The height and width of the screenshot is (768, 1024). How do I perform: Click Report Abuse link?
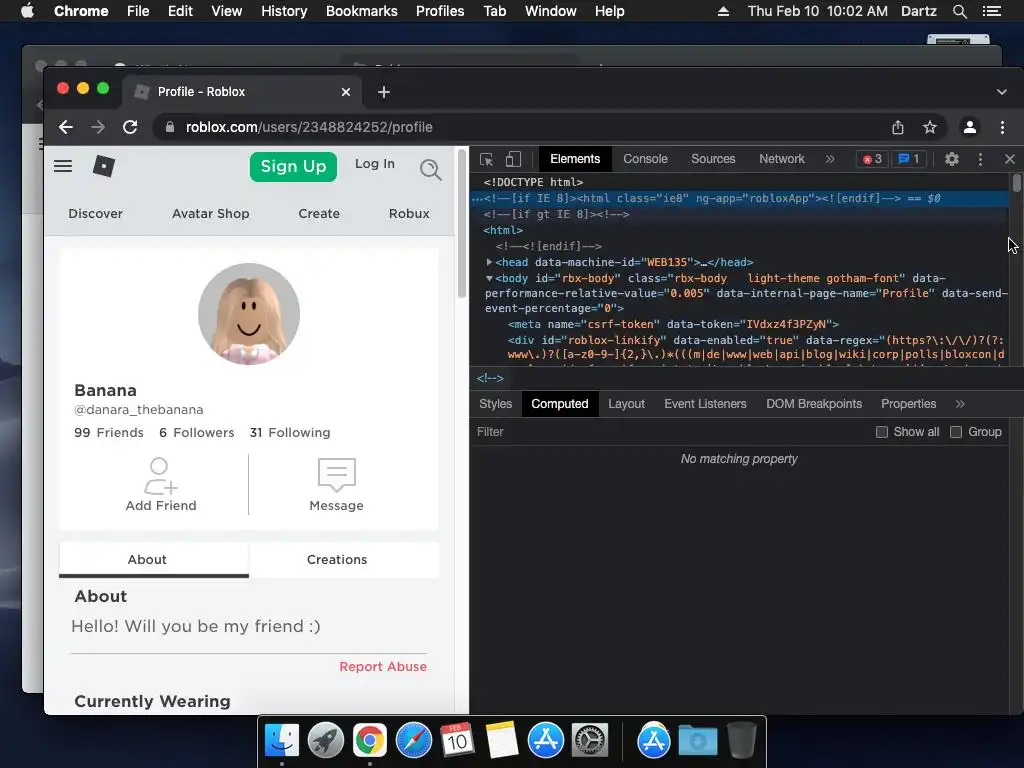click(383, 667)
